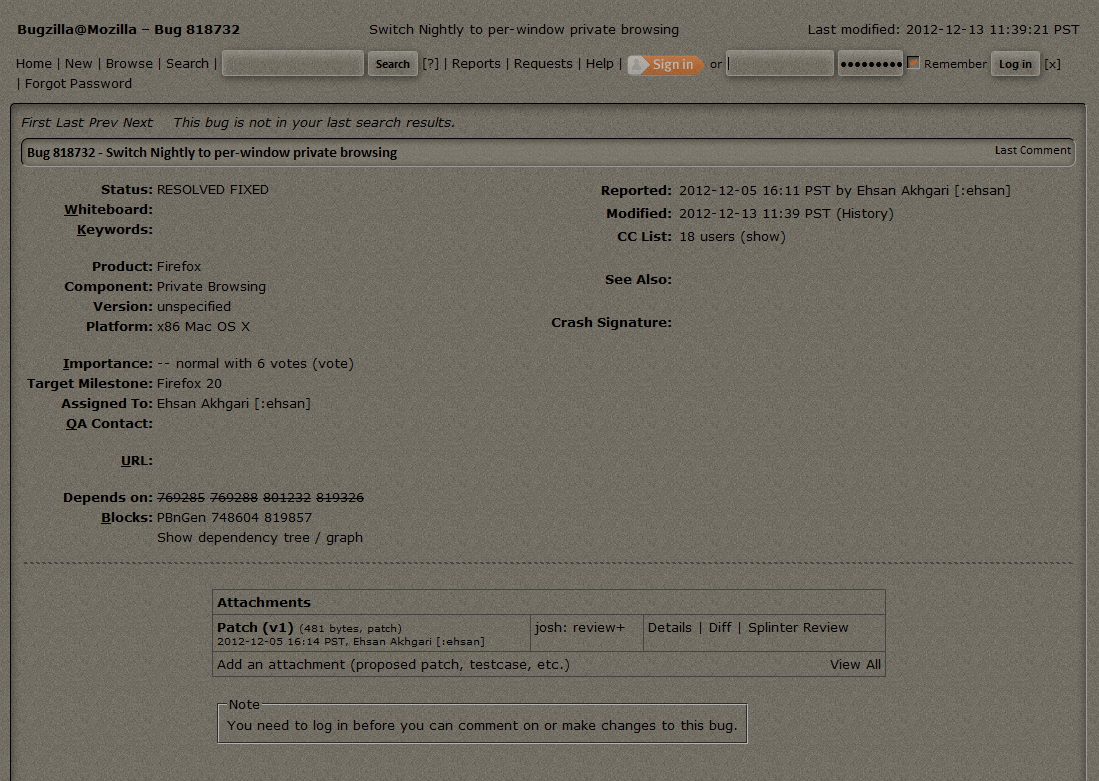Viewport: 1099px width, 781px height.
Task: Open the Requests link
Action: coord(543,63)
